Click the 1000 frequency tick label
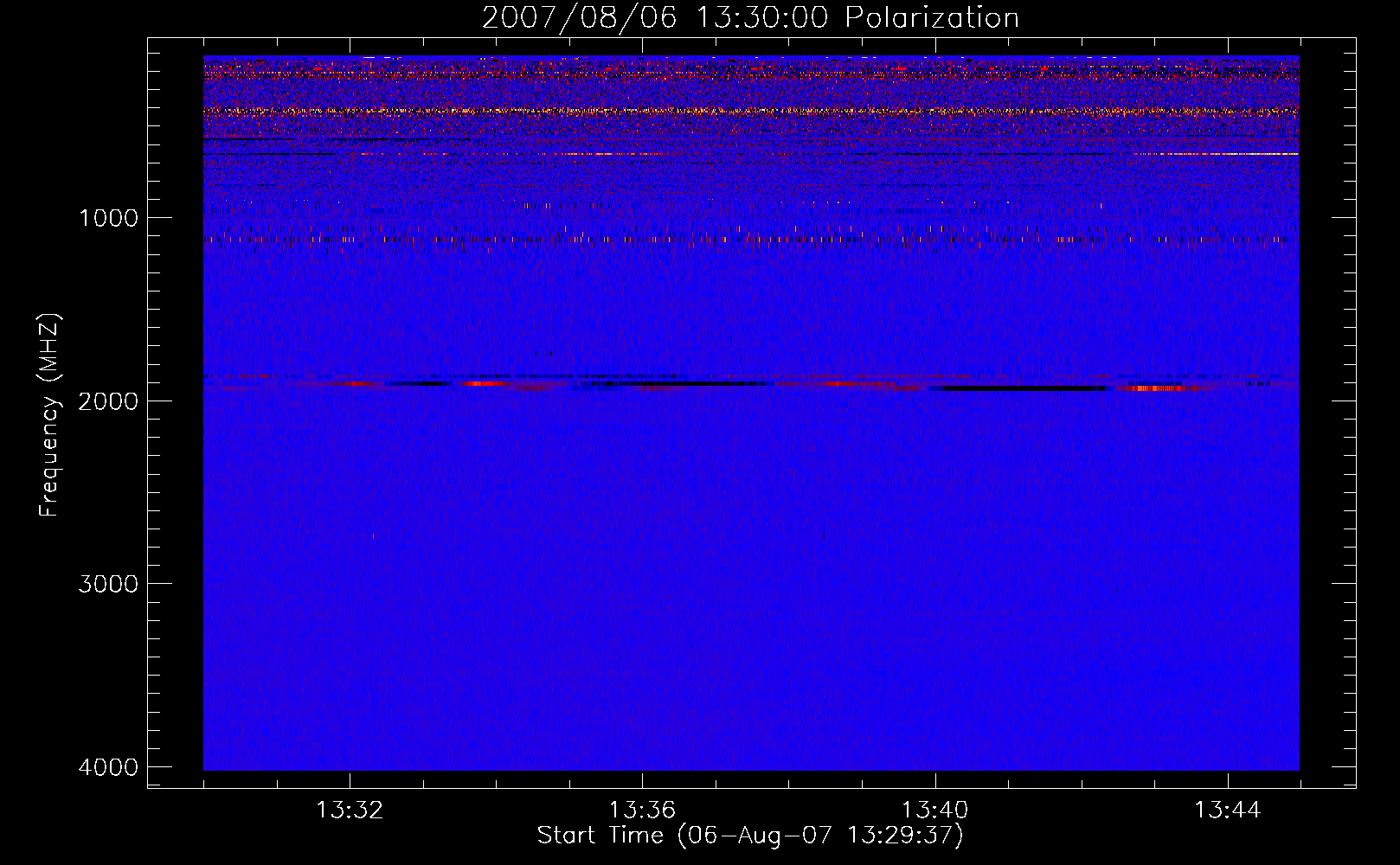This screenshot has height=865, width=1400. [108, 217]
